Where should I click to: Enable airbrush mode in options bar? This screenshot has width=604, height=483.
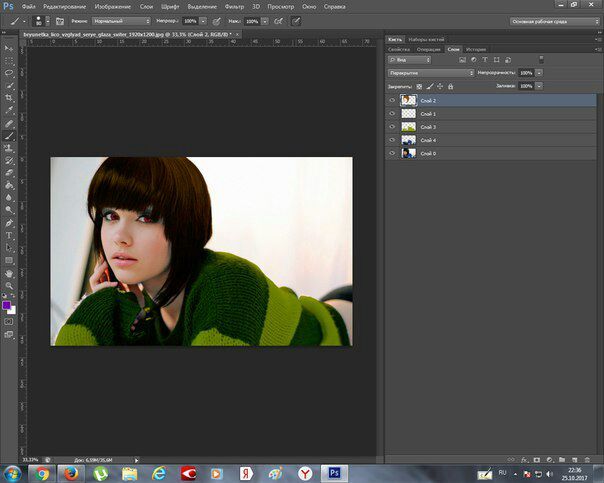(278, 21)
